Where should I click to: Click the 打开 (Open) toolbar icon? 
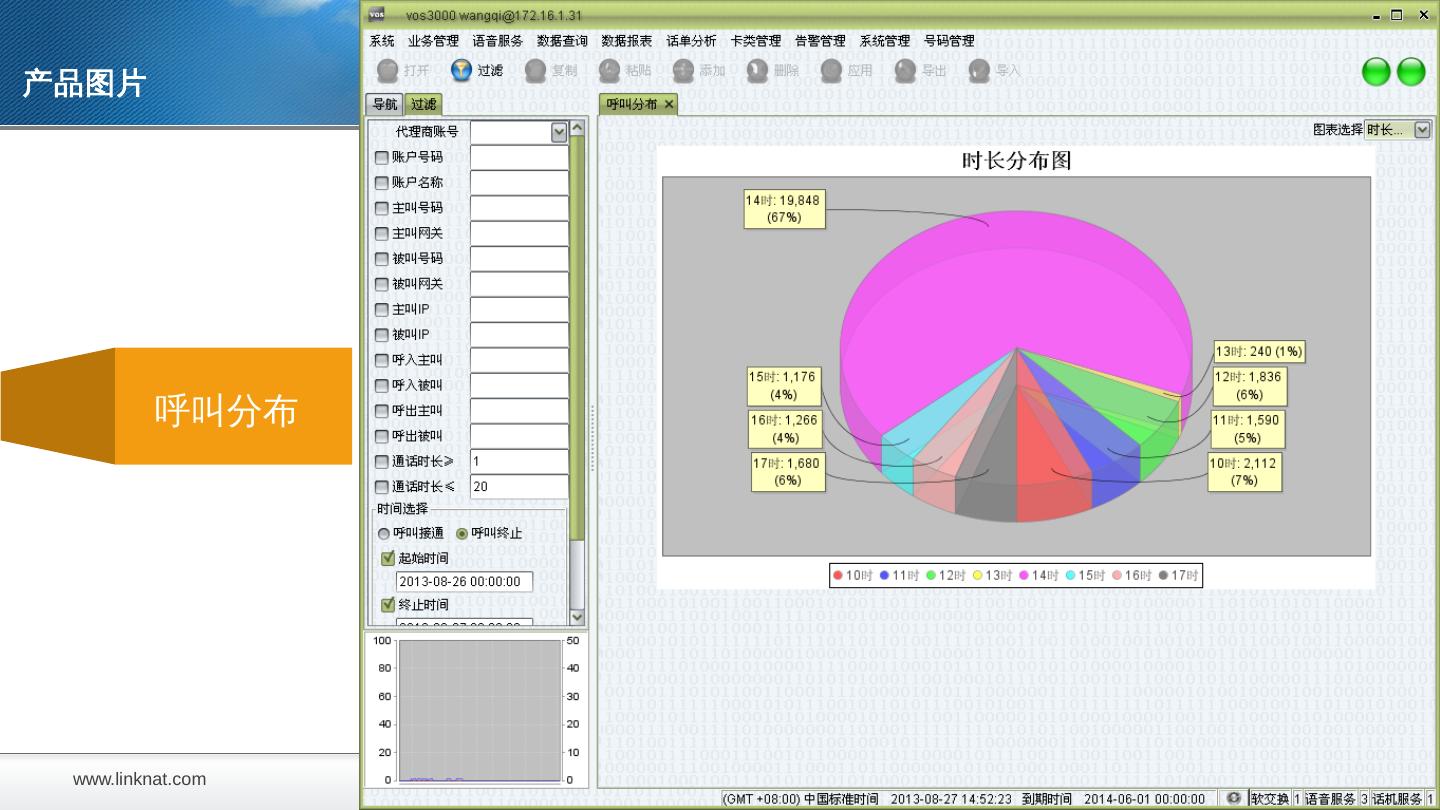tap(388, 71)
